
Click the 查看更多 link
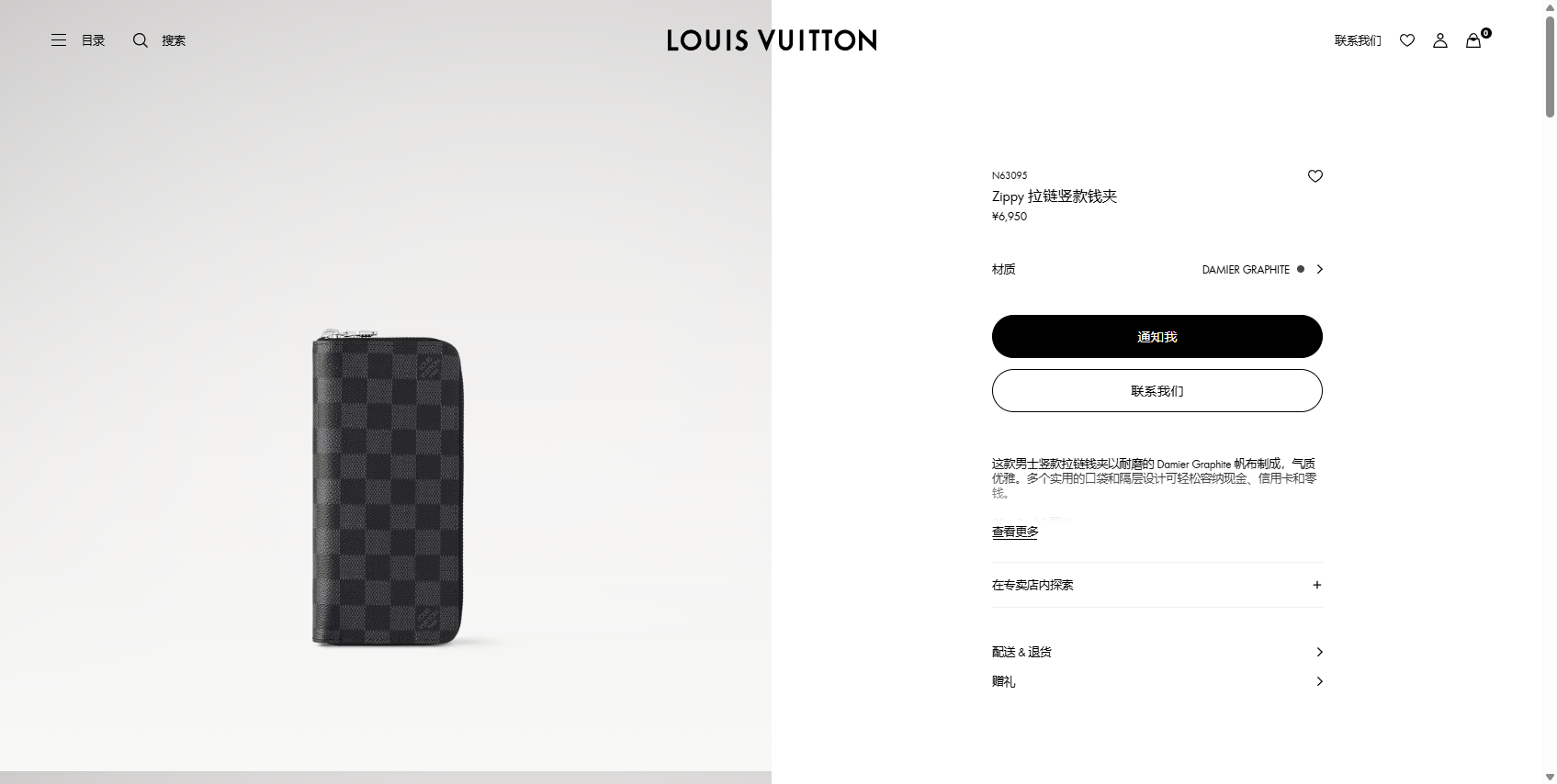1015,532
